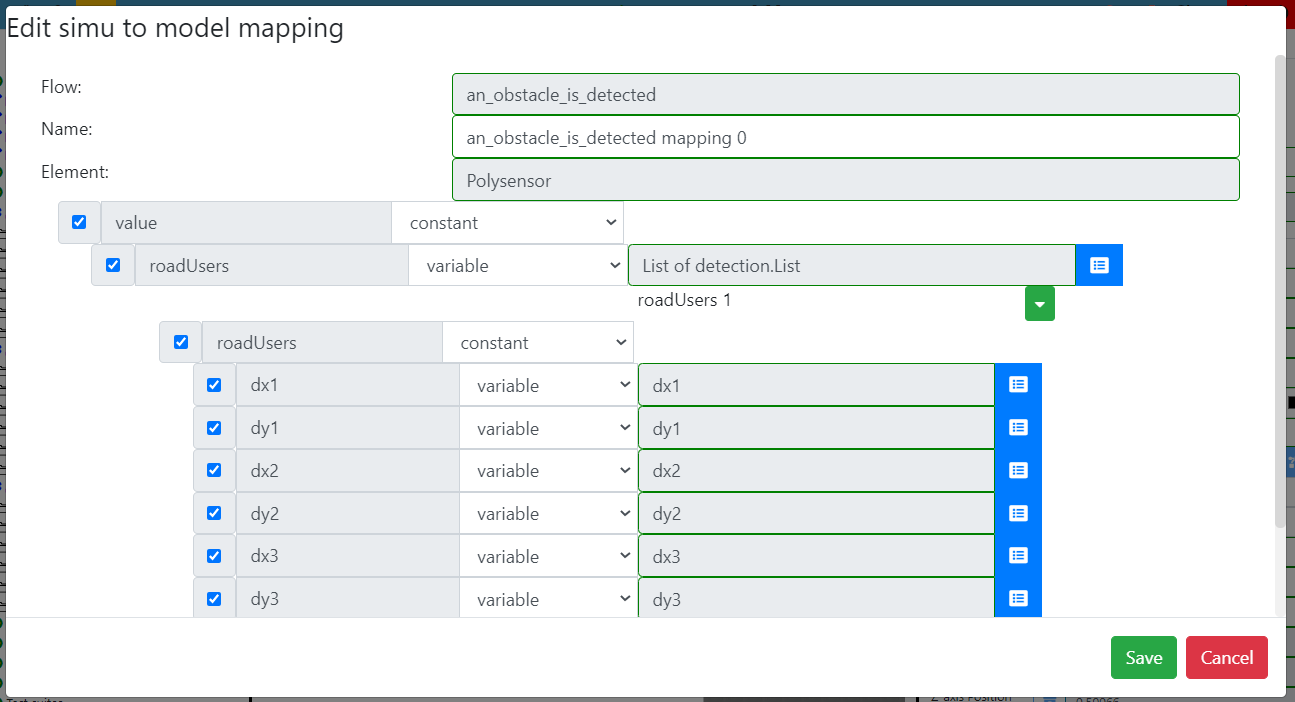Expand the green roadUsers 1 dropdown arrow
Image resolution: width=1295 pixels, height=702 pixels.
[x=1040, y=303]
